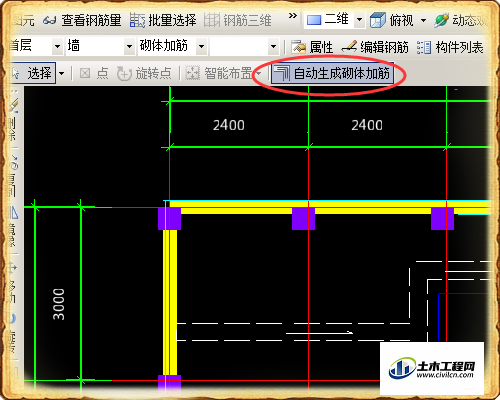Select the right purple column on top wall

click(442, 219)
